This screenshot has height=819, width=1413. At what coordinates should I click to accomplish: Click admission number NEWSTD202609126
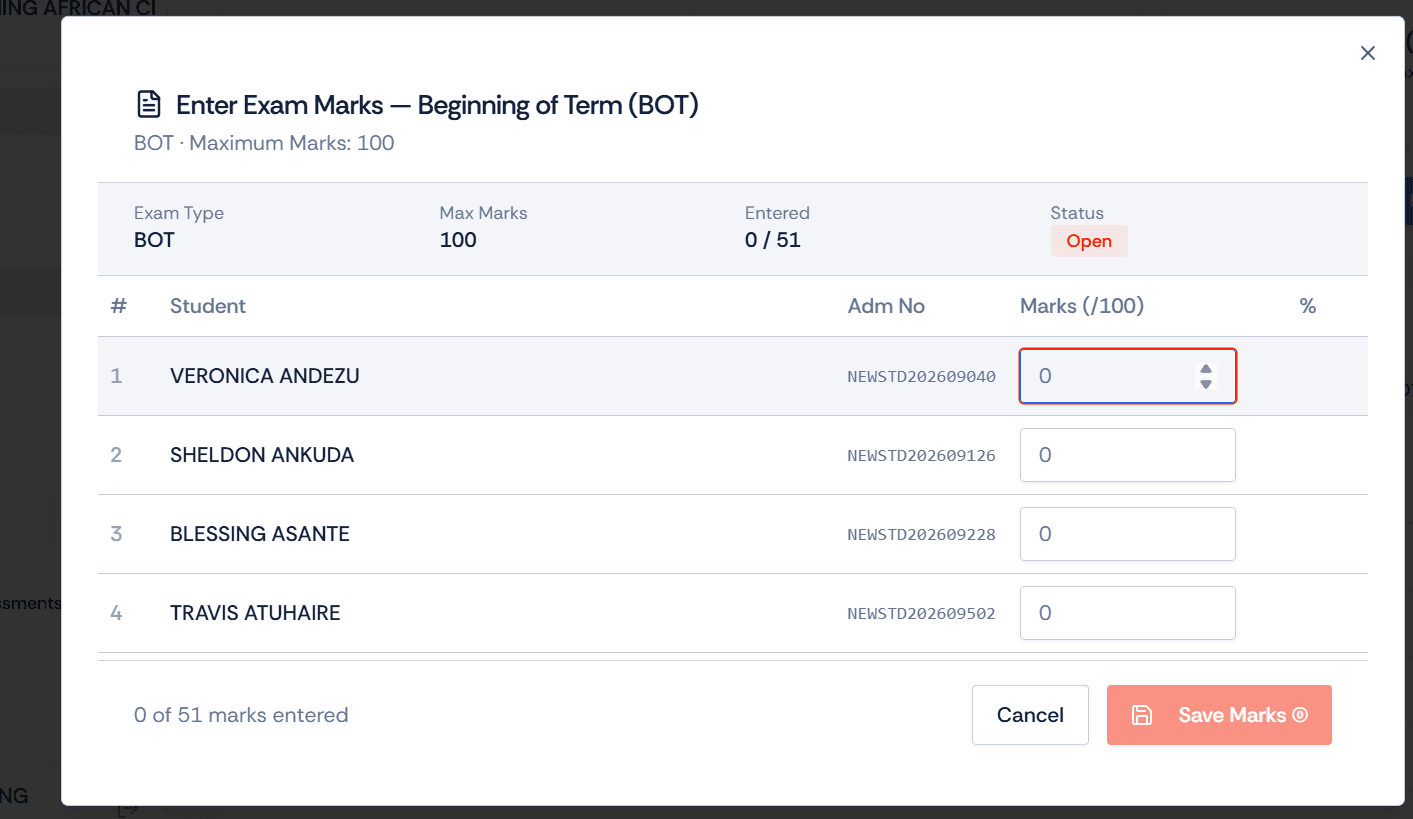(921, 456)
